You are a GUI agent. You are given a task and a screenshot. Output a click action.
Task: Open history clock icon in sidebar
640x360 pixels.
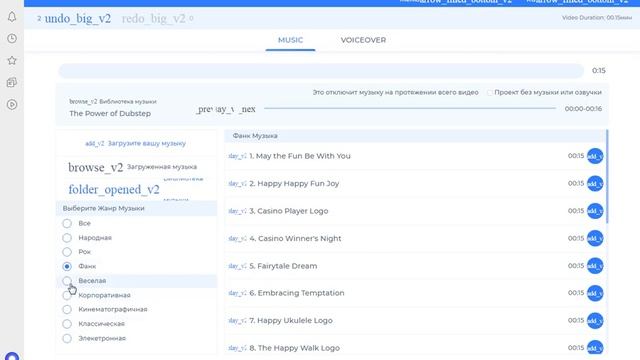[12, 38]
